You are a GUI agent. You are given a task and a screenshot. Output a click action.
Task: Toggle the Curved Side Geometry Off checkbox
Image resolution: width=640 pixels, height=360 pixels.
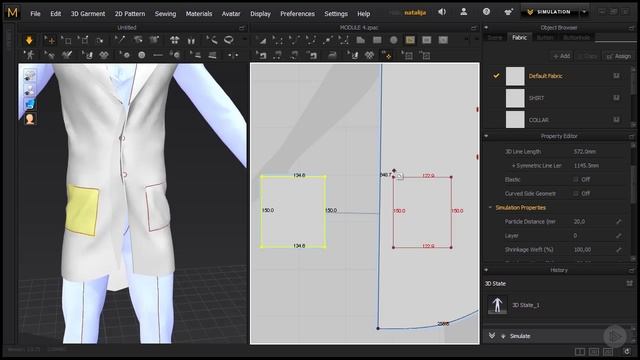click(x=576, y=193)
